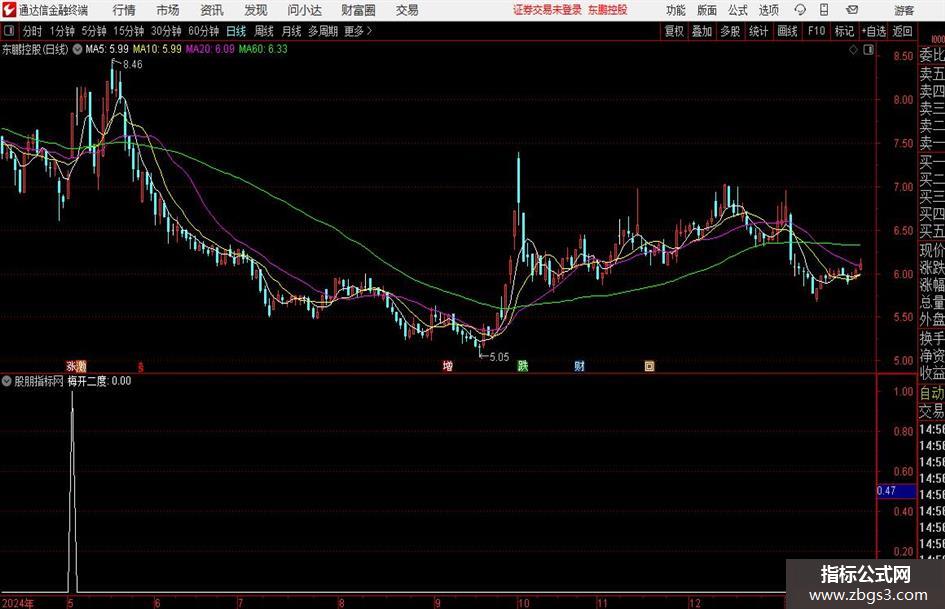Open the 版面 menu

tap(706, 10)
